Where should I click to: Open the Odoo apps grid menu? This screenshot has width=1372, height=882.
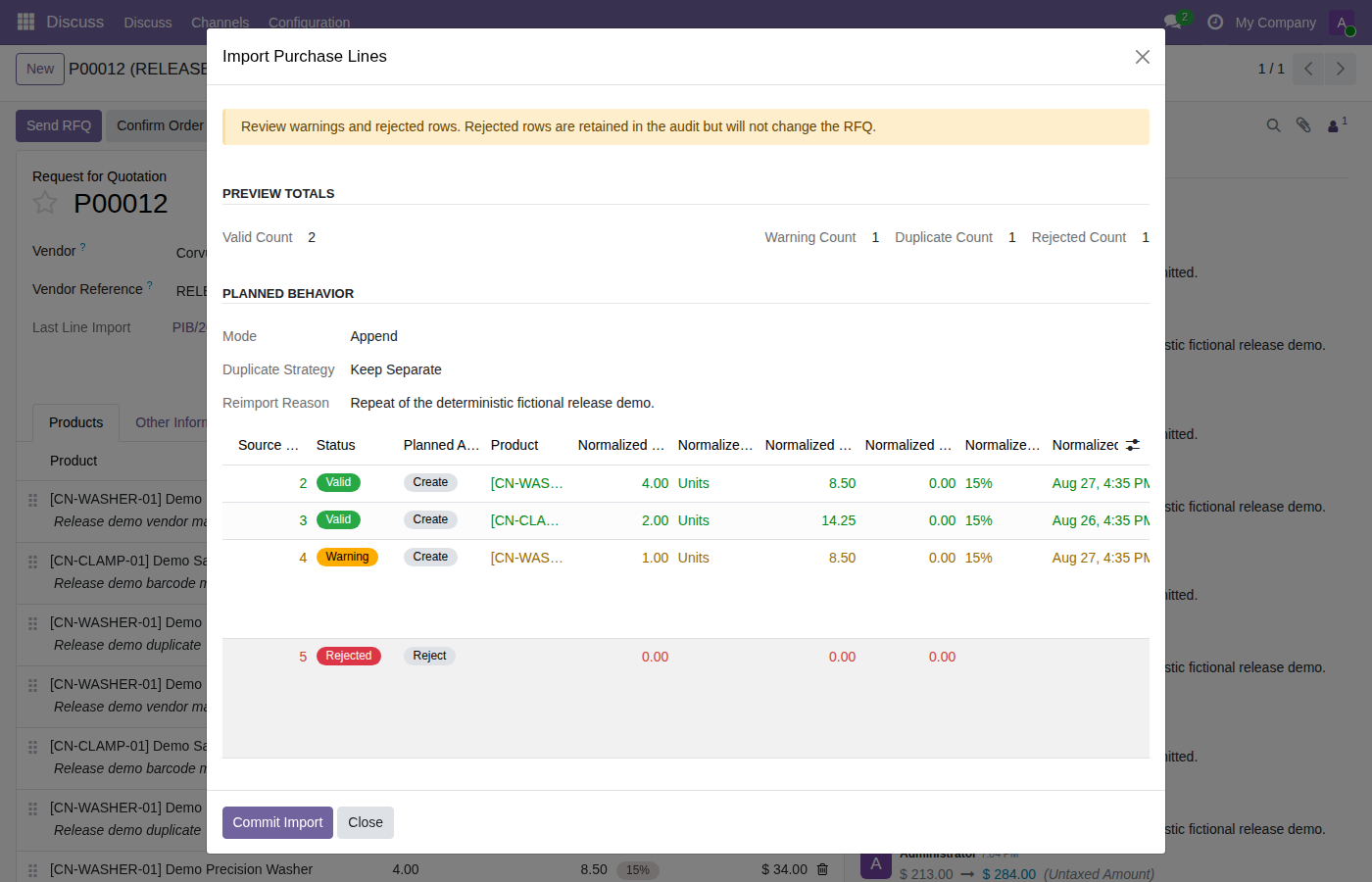tap(26, 22)
